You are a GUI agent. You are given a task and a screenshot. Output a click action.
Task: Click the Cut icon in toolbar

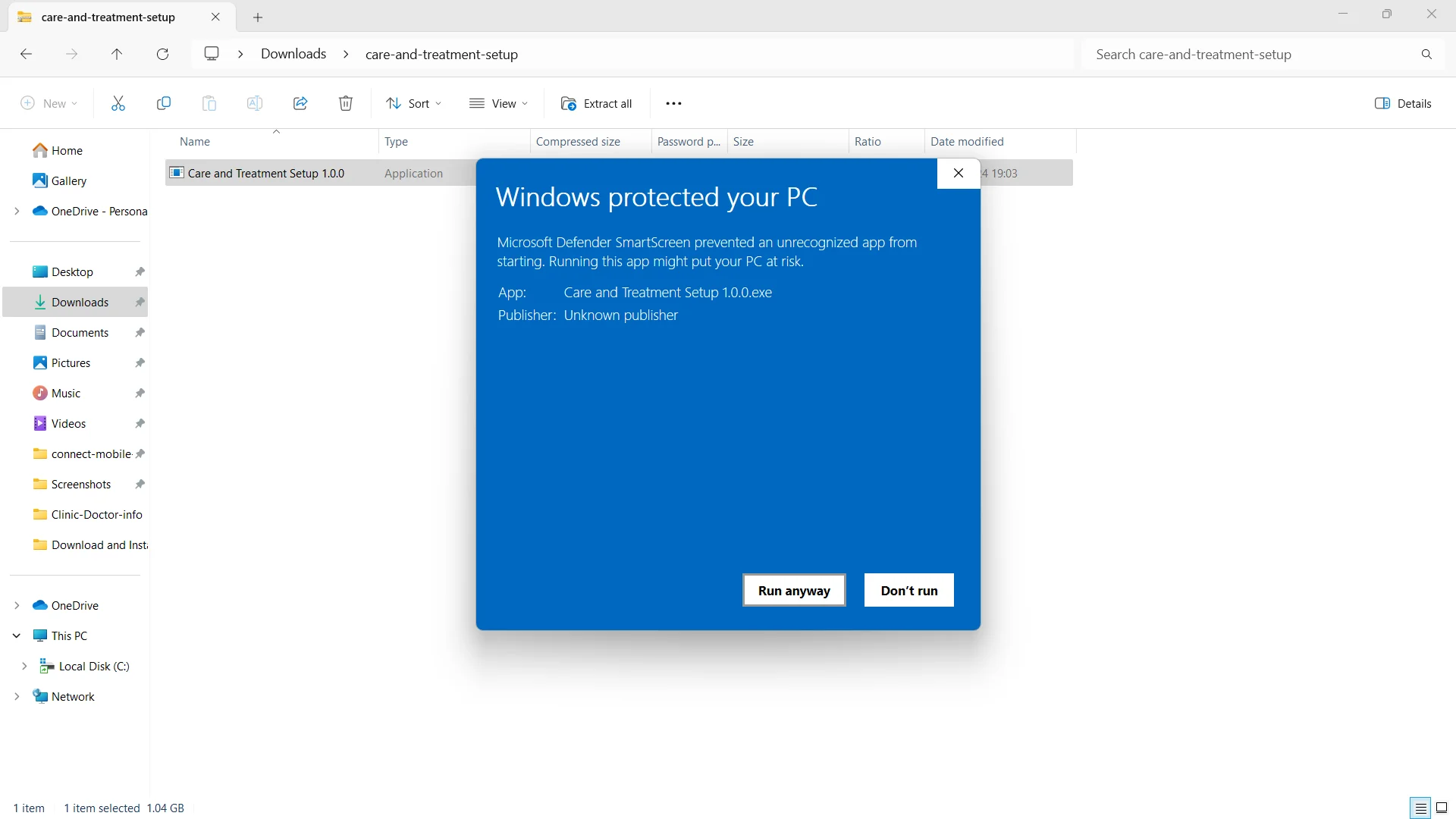pos(117,103)
